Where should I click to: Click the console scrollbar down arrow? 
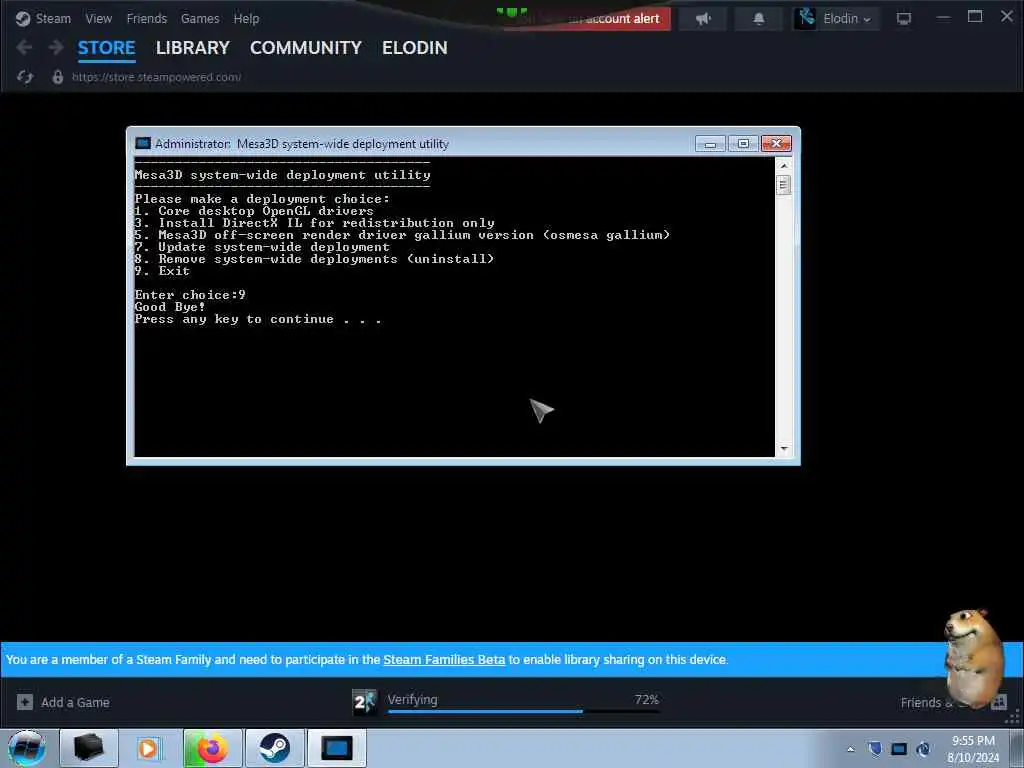click(784, 449)
